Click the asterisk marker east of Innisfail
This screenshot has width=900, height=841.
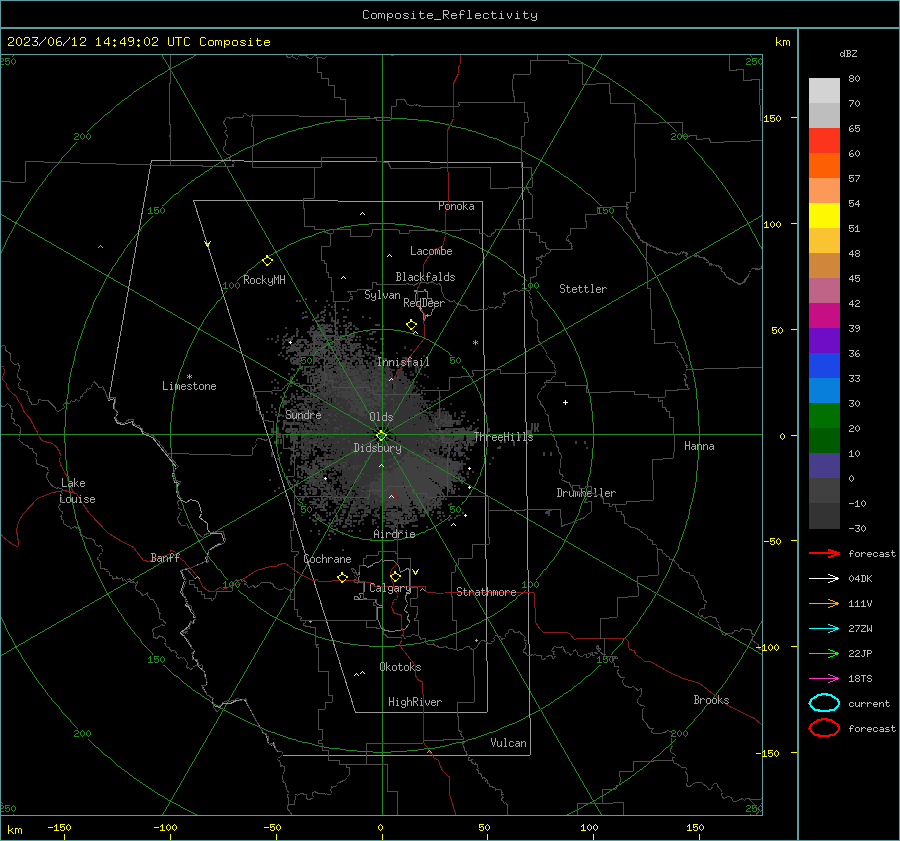pyautogui.click(x=475, y=343)
